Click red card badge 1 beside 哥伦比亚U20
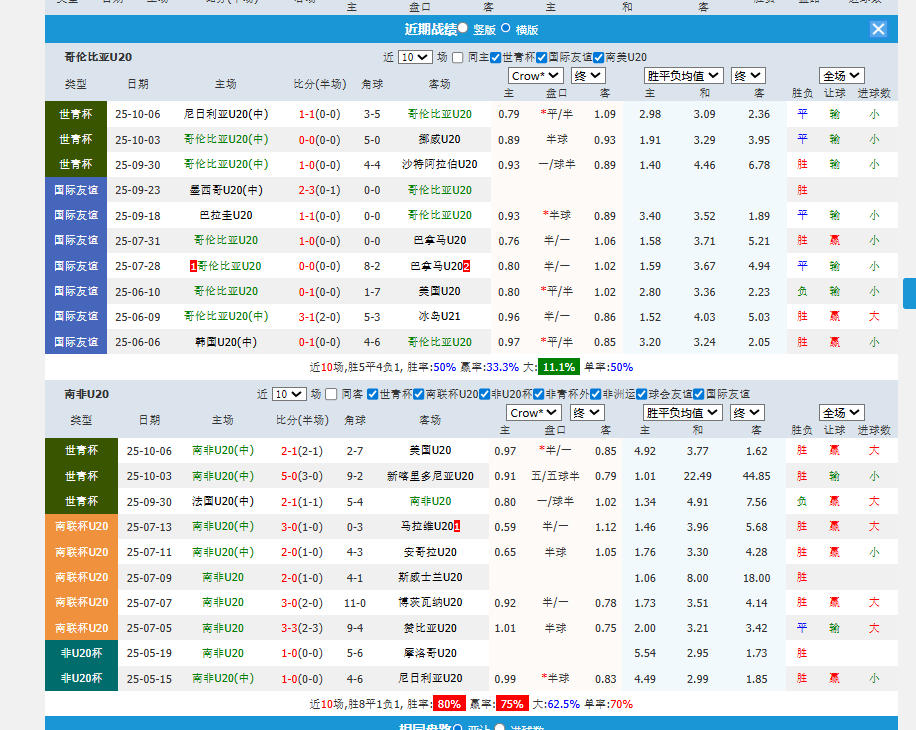 tap(193, 266)
